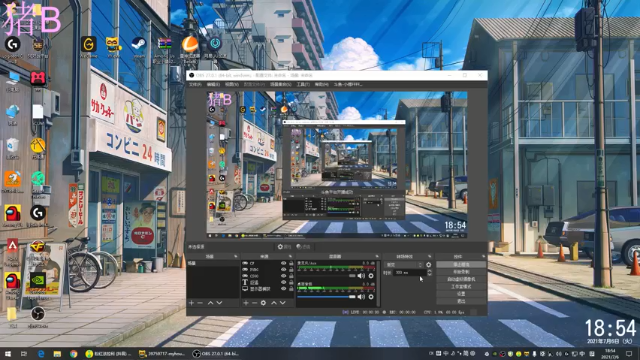Click the Mic/Aux volume slider handle
Viewport: 640px width, 360px height.
point(352,276)
